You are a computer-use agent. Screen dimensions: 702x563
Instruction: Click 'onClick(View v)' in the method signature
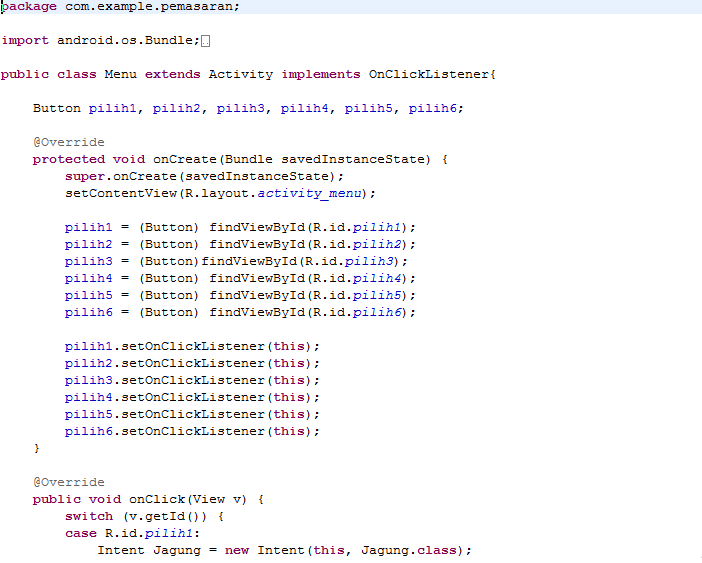(188, 499)
